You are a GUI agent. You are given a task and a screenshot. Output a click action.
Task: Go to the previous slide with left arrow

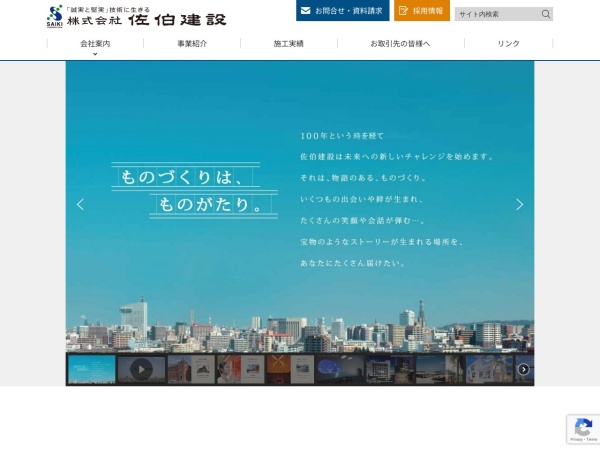80,204
